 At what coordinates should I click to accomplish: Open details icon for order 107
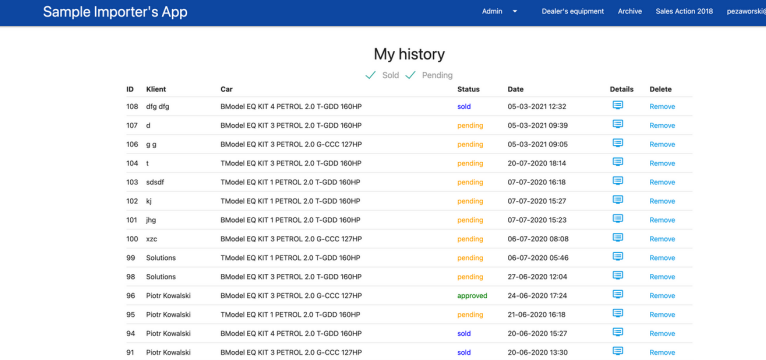(x=617, y=124)
